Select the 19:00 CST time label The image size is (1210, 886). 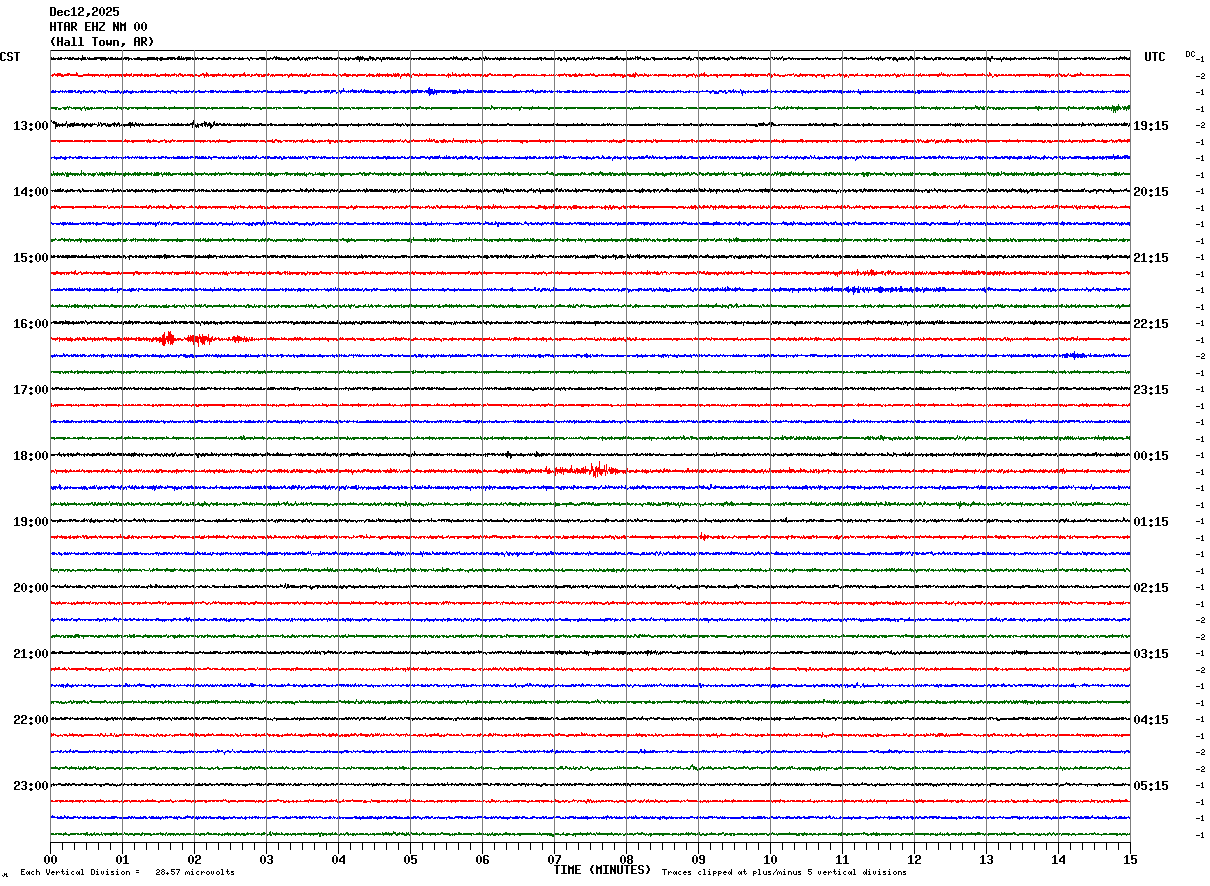coord(31,522)
